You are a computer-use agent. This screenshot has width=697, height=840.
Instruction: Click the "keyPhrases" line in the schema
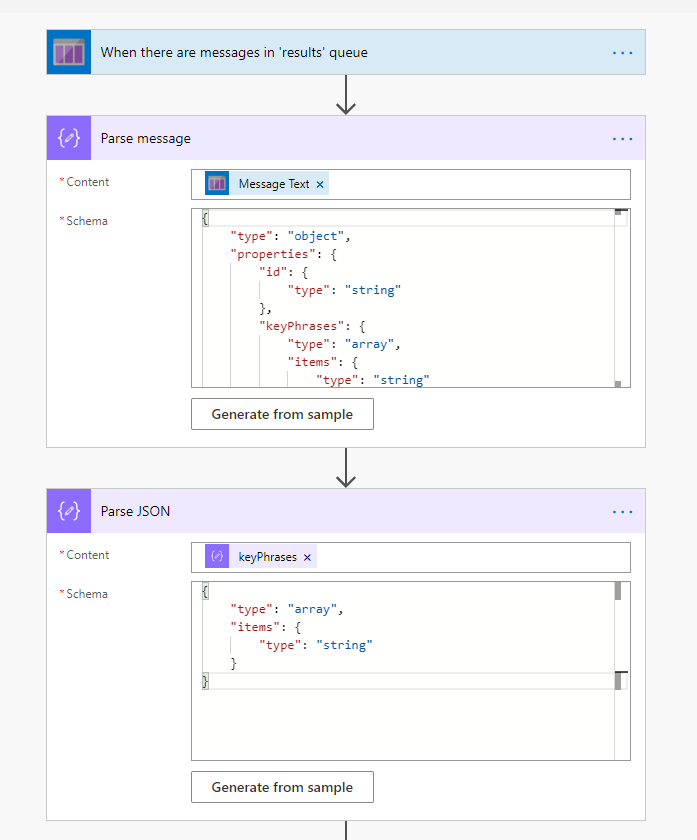click(312, 326)
